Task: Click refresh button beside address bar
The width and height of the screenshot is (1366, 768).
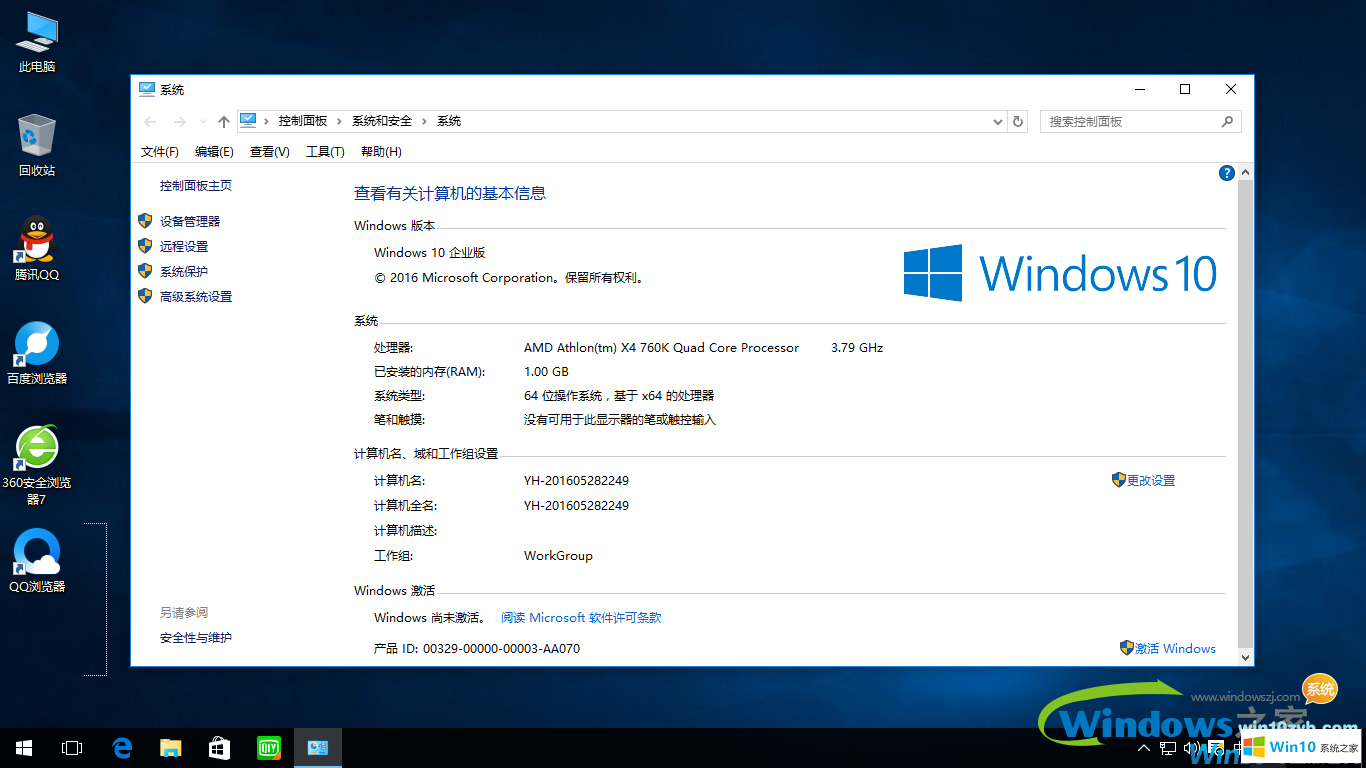Action: tap(1018, 121)
